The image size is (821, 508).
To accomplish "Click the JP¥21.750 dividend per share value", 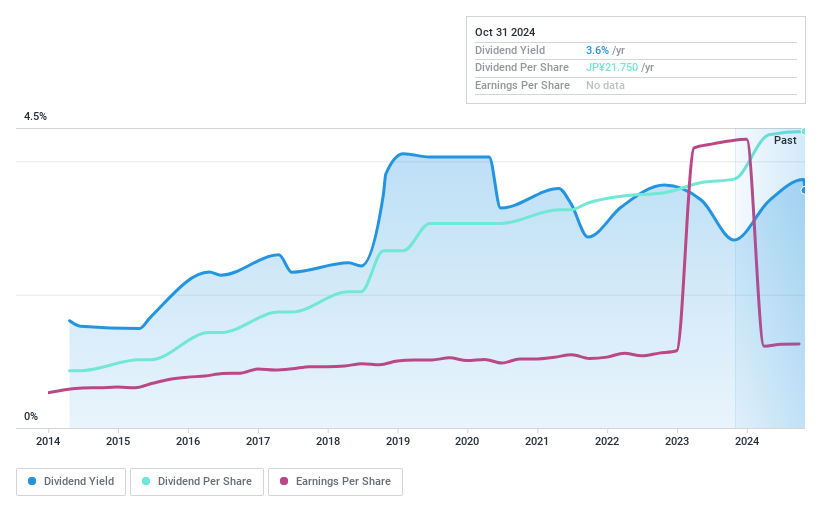I will click(x=612, y=68).
